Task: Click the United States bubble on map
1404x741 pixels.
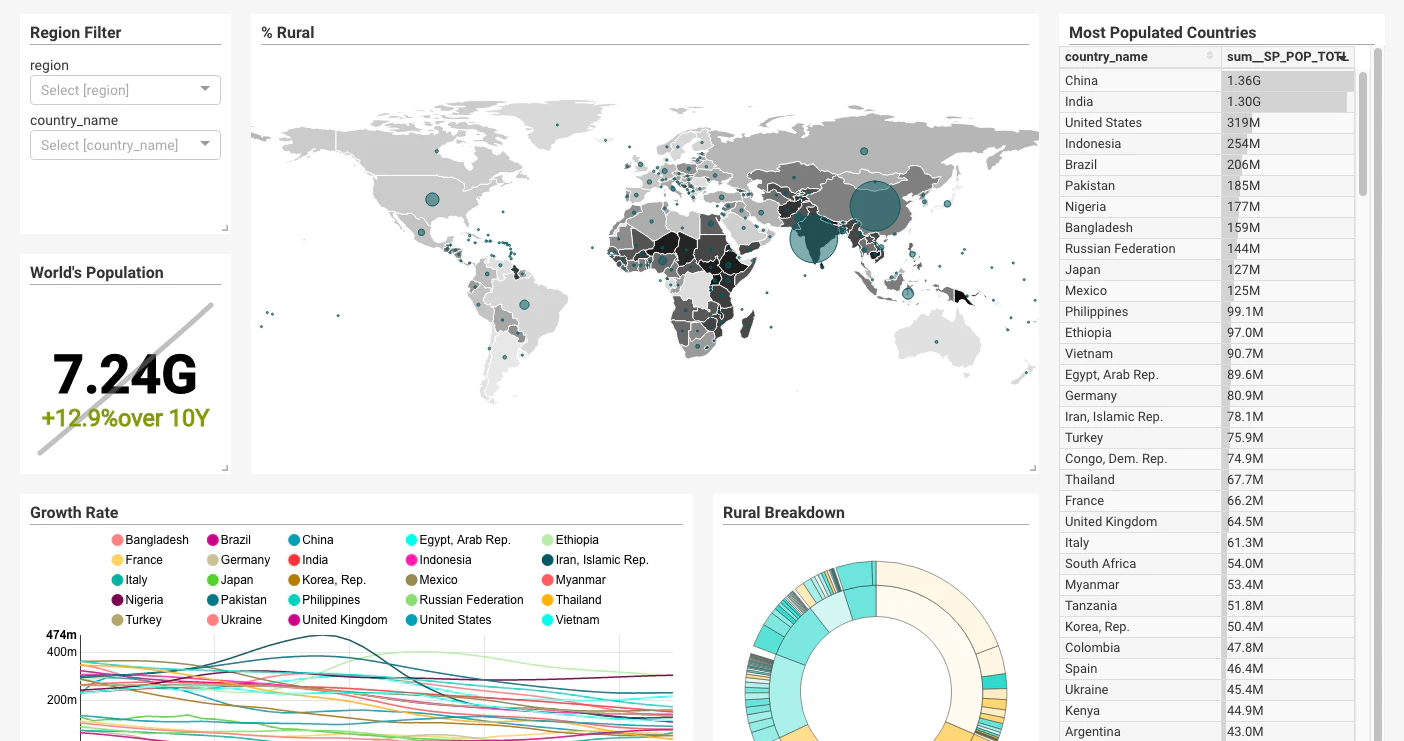Action: click(x=432, y=199)
